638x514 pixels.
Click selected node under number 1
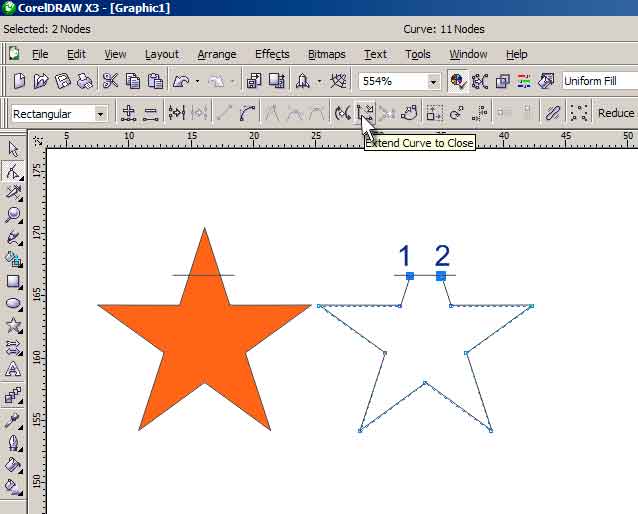pyautogui.click(x=410, y=276)
